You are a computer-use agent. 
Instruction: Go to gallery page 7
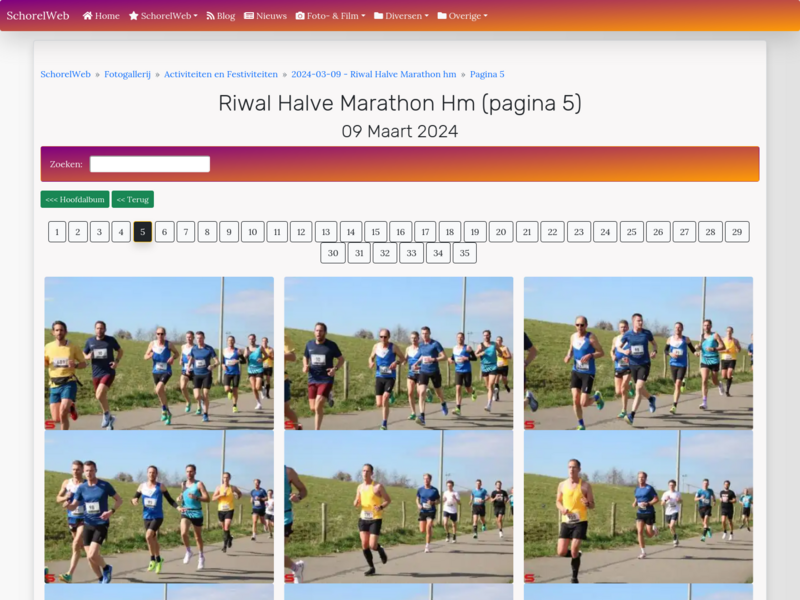[x=186, y=232]
